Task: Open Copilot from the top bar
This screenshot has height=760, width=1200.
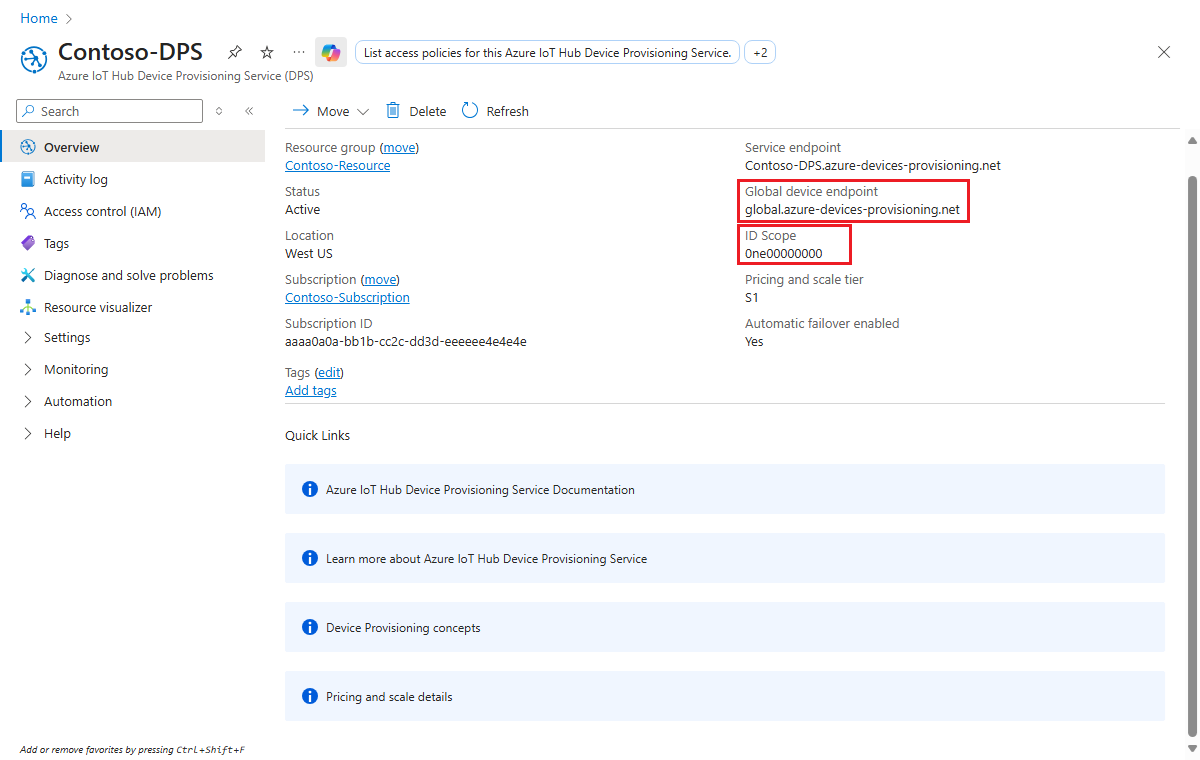Action: click(x=330, y=52)
